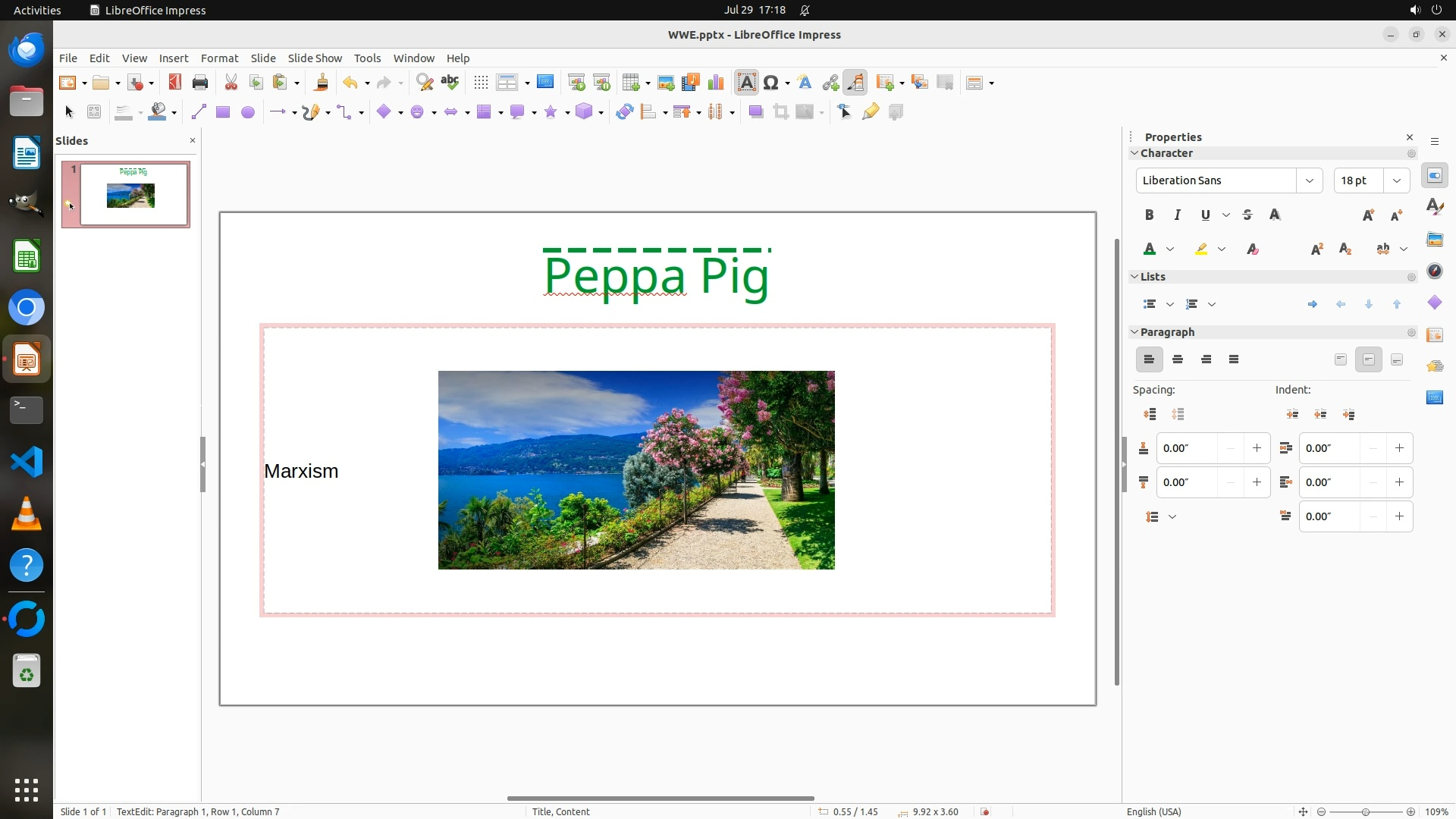Viewport: 1456px width, 819px height.
Task: Click the Export as PDF icon
Action: click(x=175, y=83)
